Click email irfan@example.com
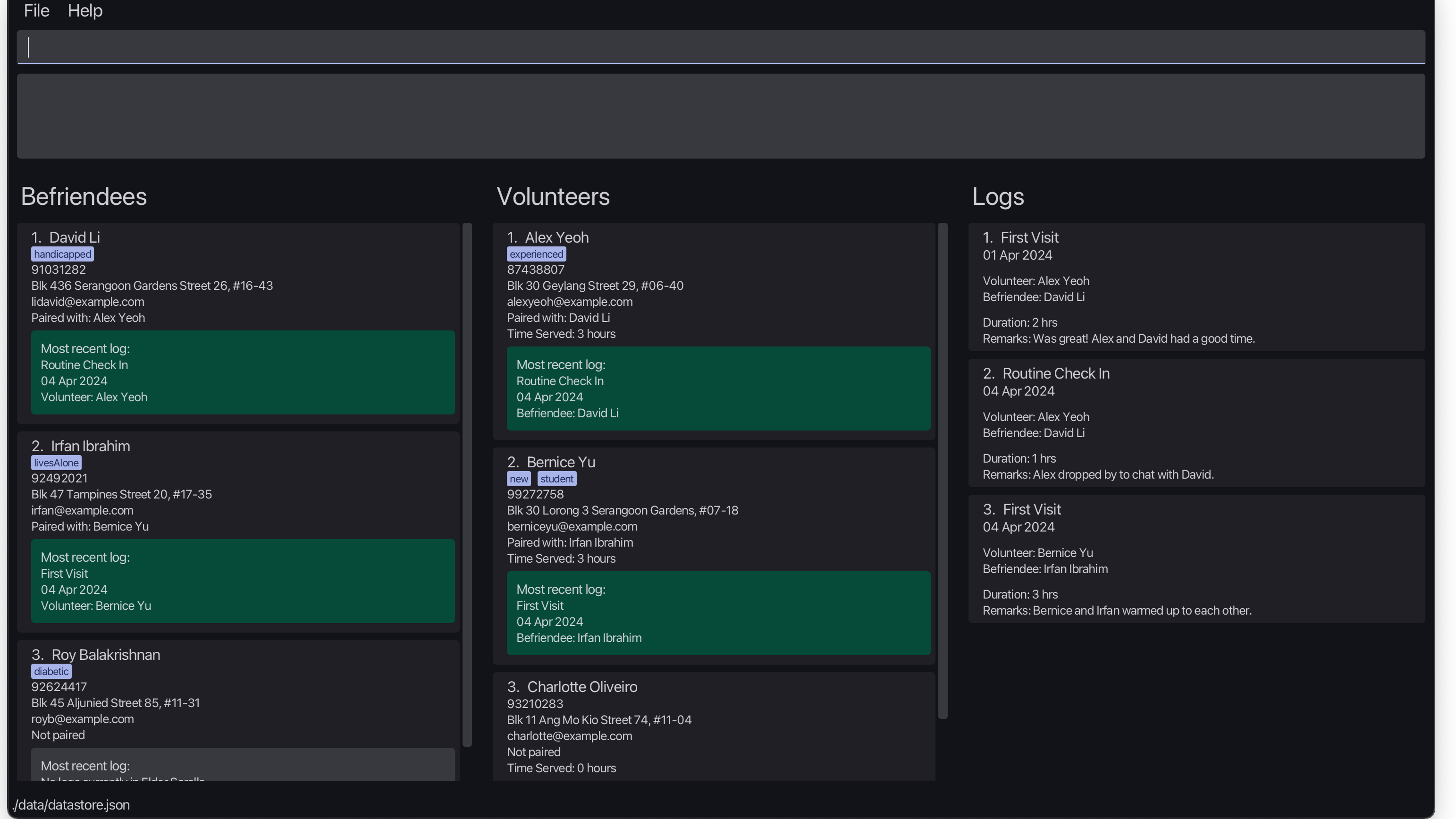Image resolution: width=1456 pixels, height=819 pixels. (x=83, y=510)
